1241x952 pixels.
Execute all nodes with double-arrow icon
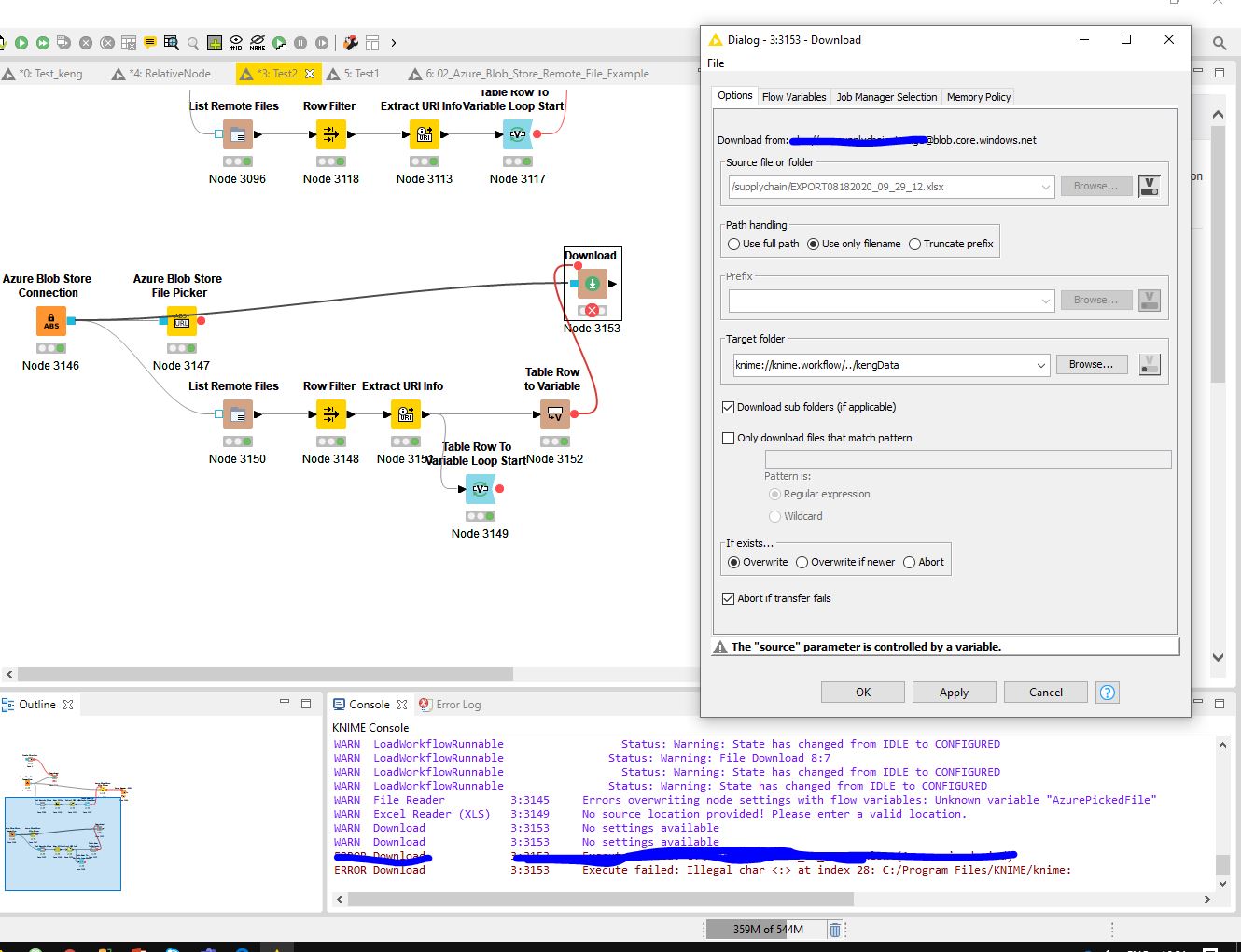[43, 43]
